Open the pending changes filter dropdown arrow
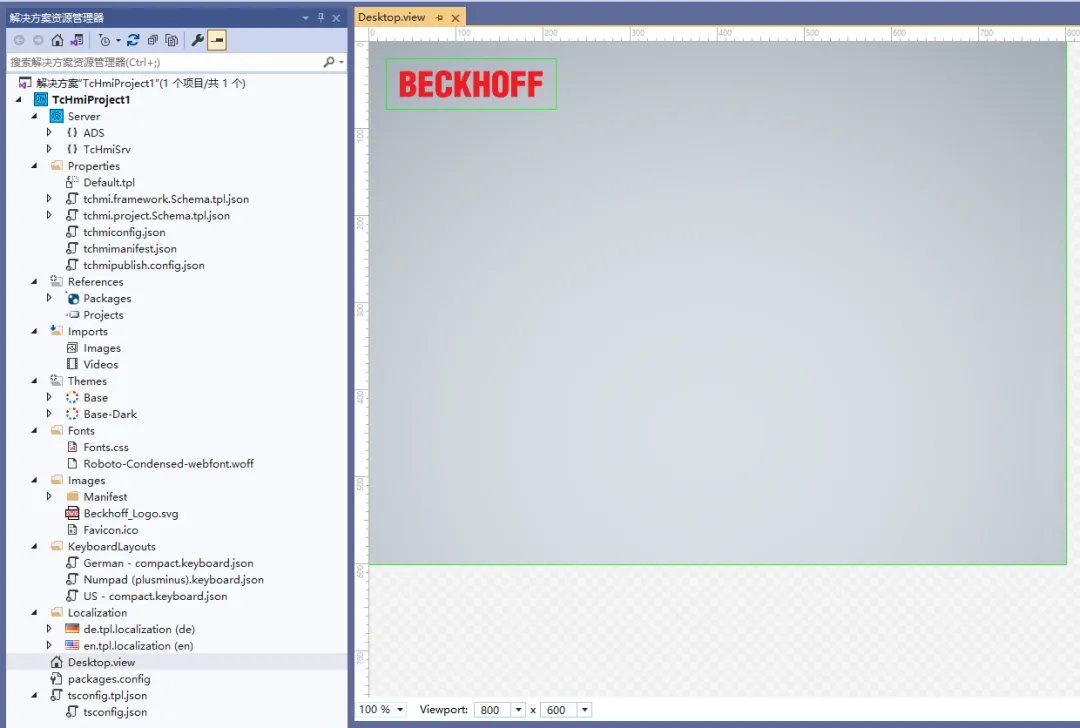The height and width of the screenshot is (728, 1080). [118, 41]
